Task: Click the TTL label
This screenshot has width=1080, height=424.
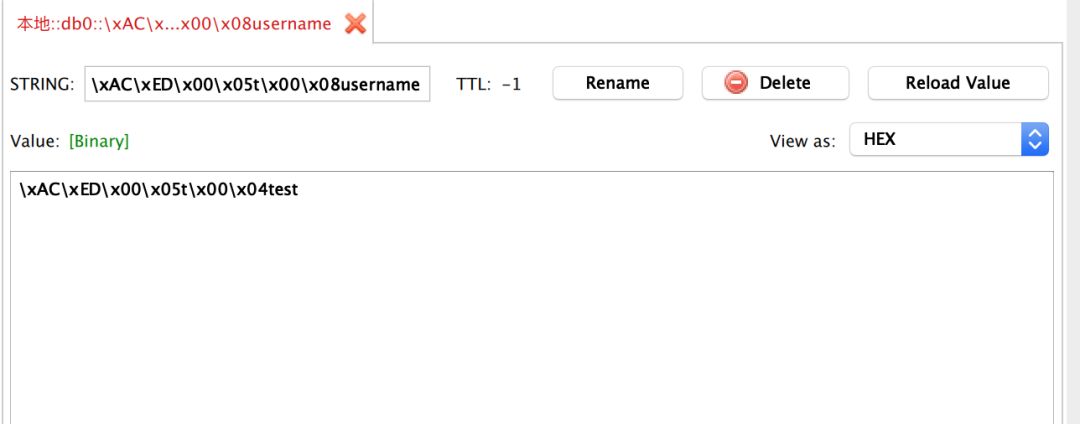Action: coord(474,84)
